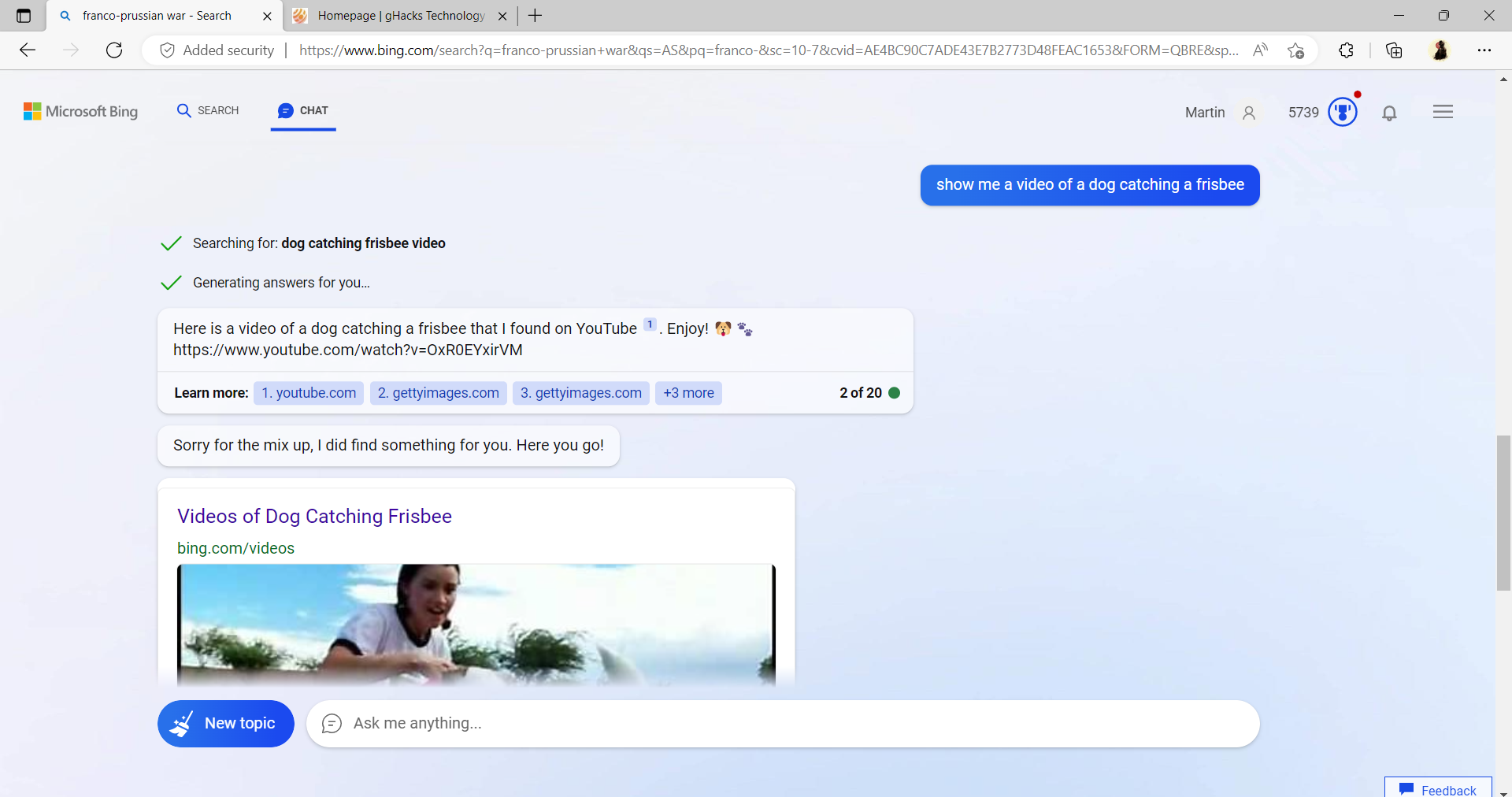The image size is (1512, 797).
Task: Start a New topic conversation
Action: (x=225, y=724)
